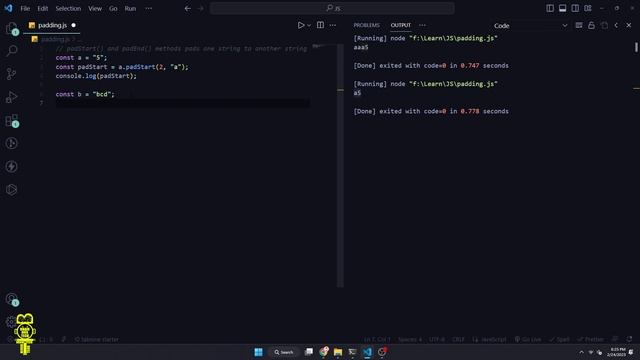Viewport: 640px width, 360px height.
Task: Click Prettier in the status bar
Action: pyautogui.click(x=590, y=340)
